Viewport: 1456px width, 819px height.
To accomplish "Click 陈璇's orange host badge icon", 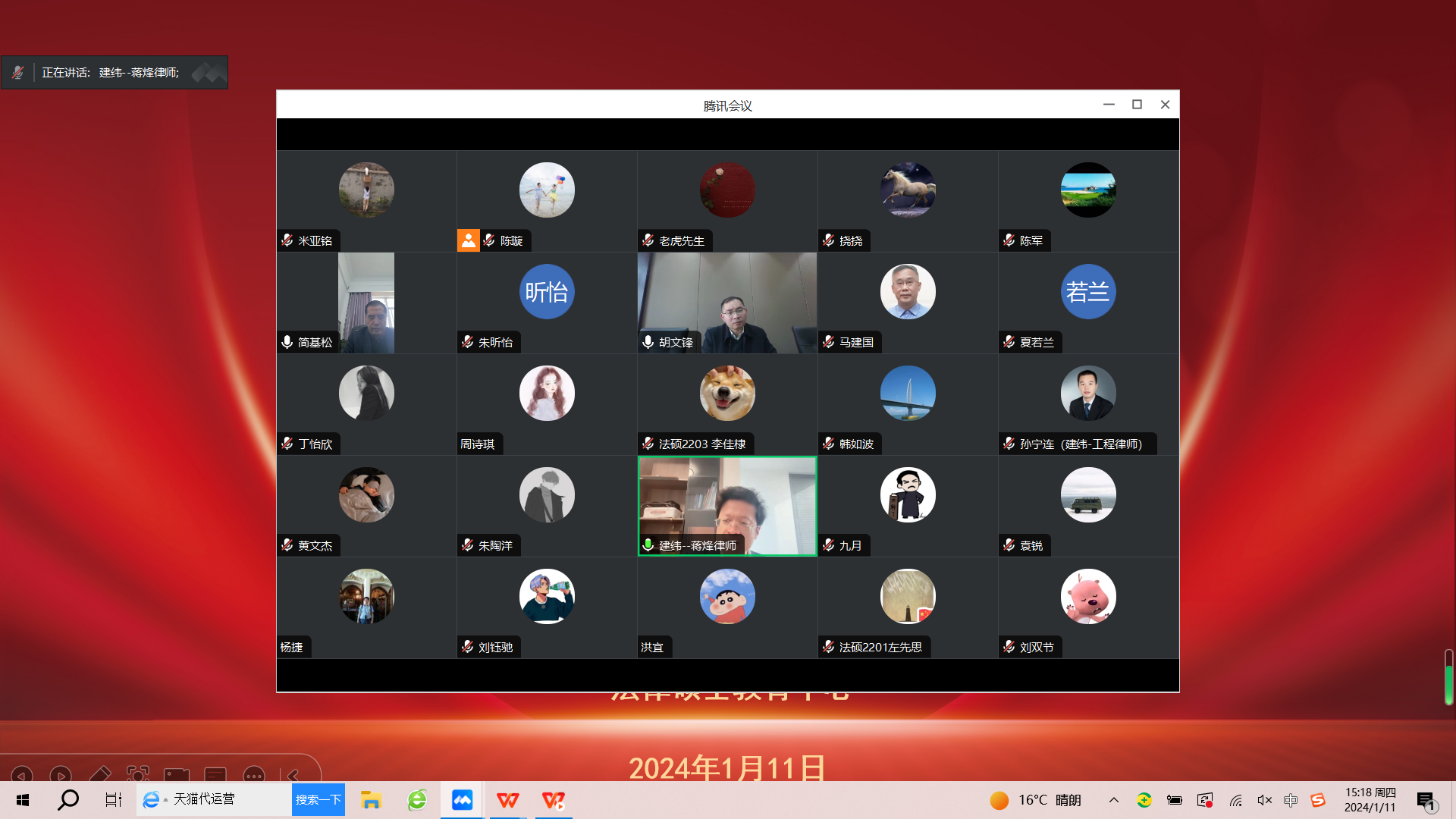I will click(468, 240).
